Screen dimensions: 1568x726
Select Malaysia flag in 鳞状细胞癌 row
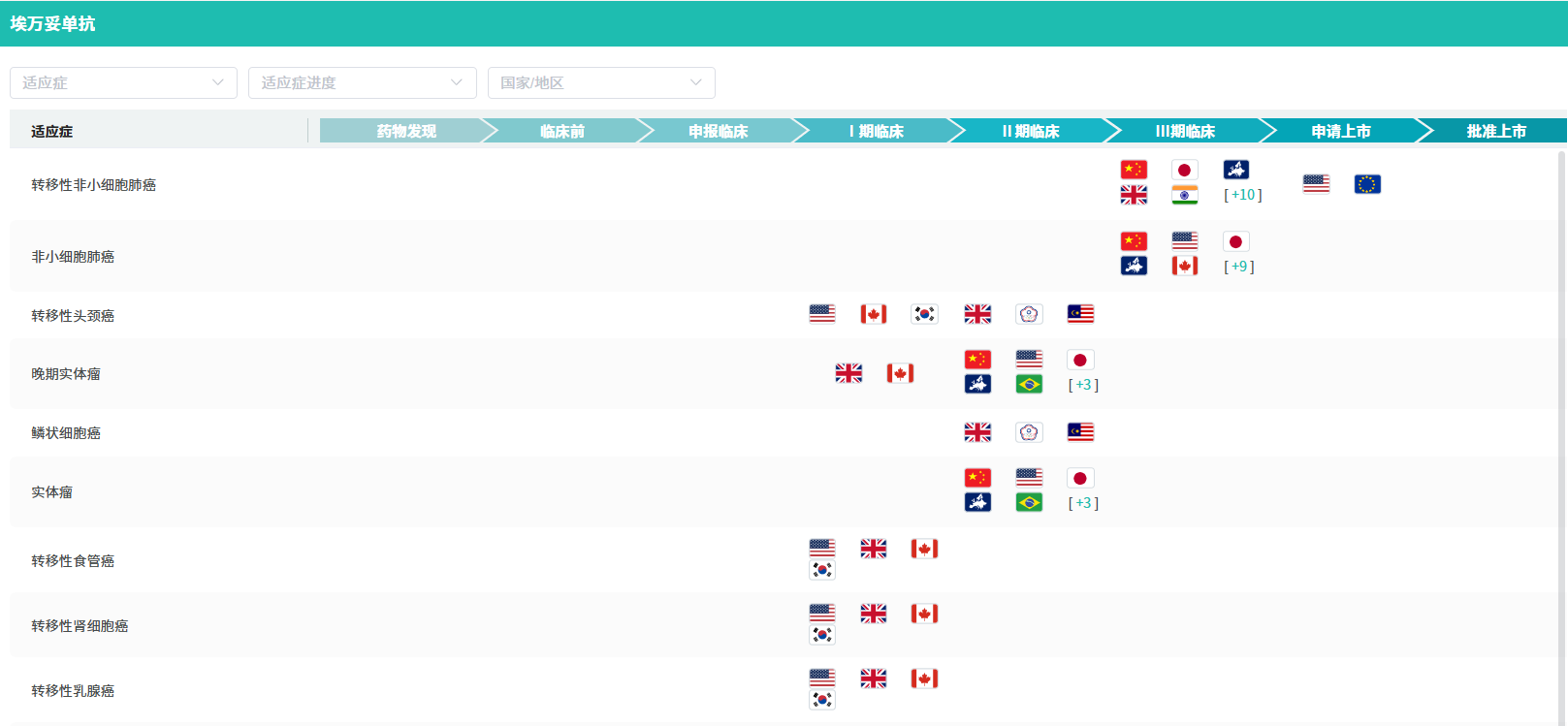(x=1080, y=432)
